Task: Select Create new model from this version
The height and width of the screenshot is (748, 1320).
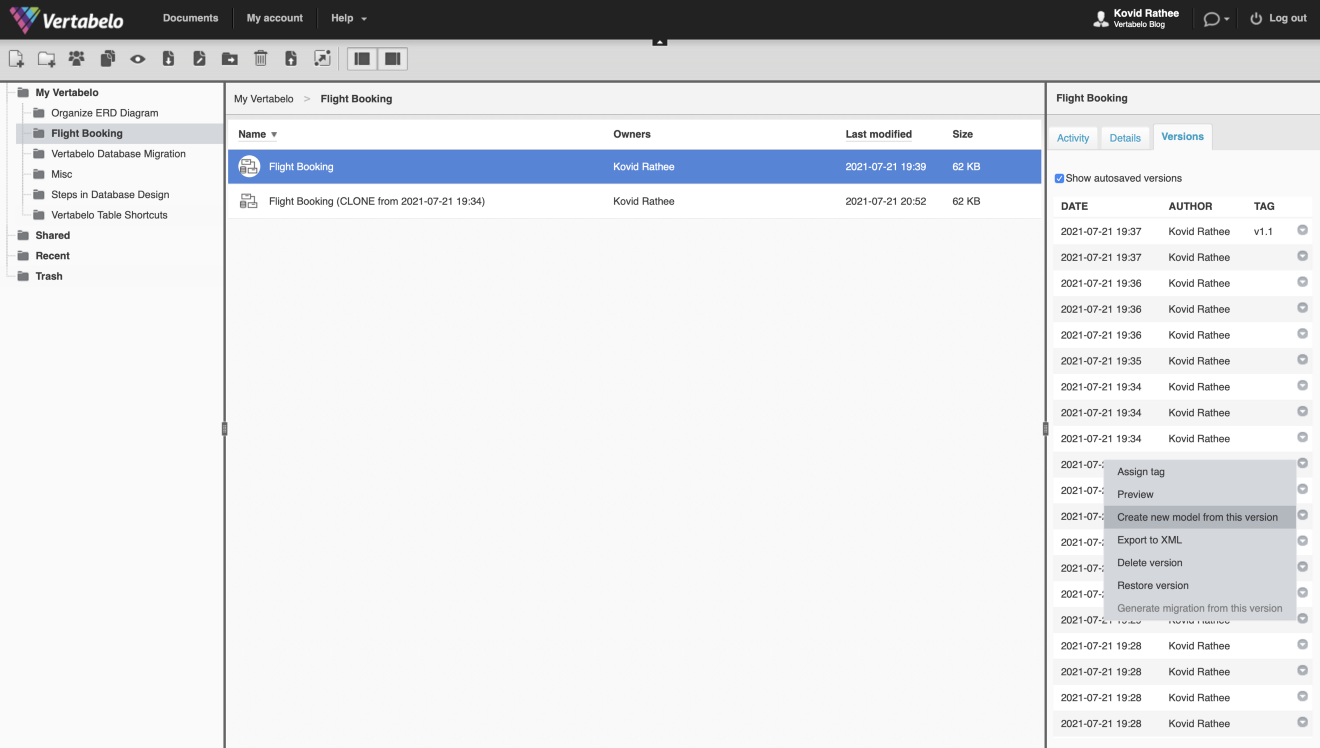Action: point(1200,517)
